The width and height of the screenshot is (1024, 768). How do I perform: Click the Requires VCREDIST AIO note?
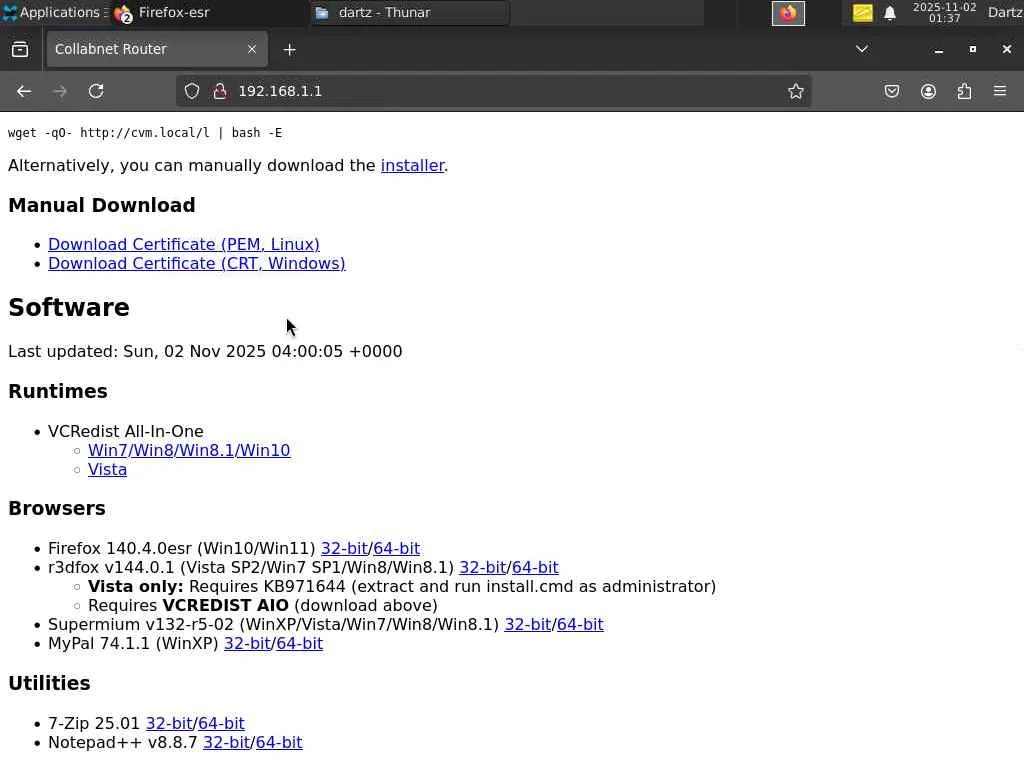click(x=263, y=605)
